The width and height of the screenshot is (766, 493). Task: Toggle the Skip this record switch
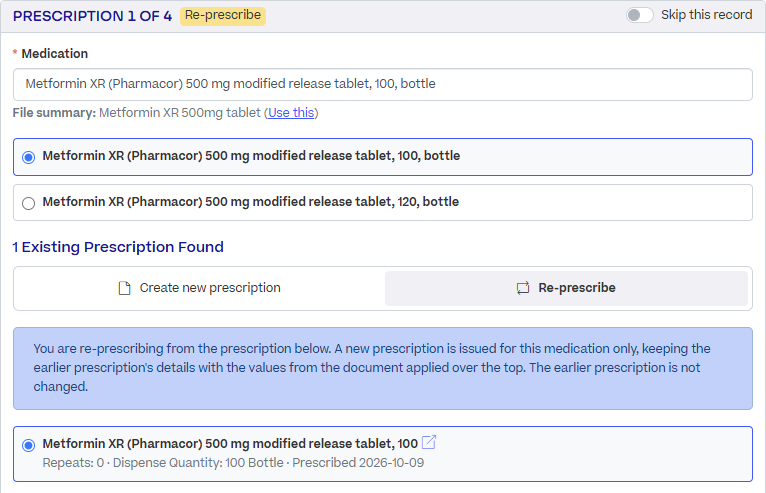click(x=639, y=15)
